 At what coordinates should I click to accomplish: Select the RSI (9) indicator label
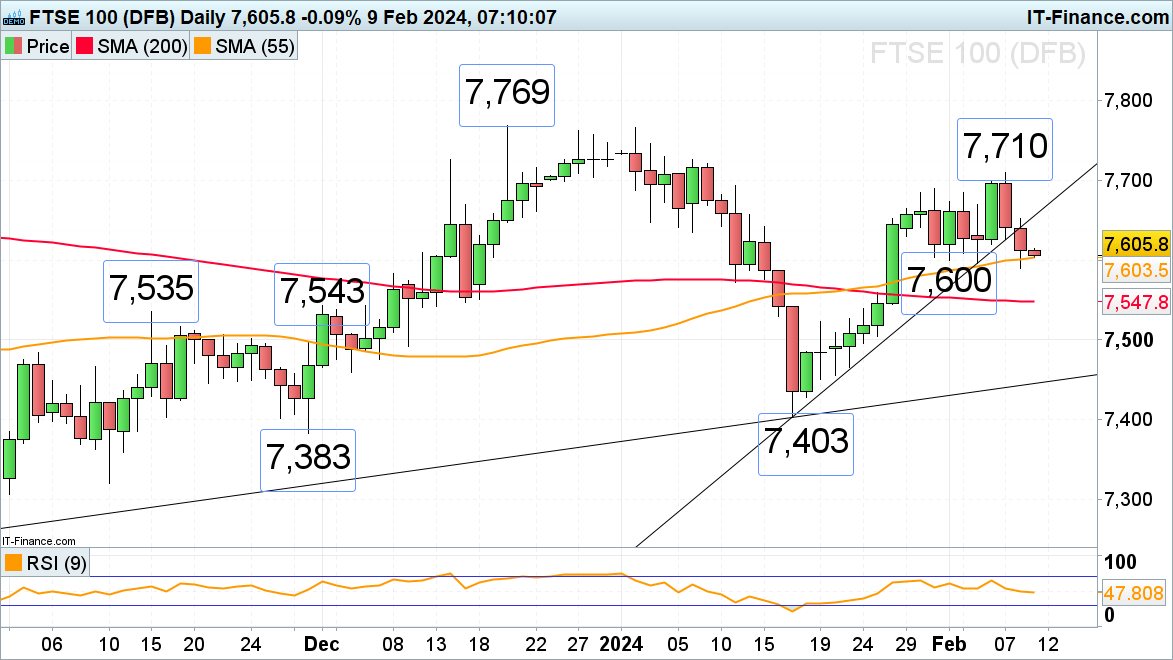(x=56, y=563)
